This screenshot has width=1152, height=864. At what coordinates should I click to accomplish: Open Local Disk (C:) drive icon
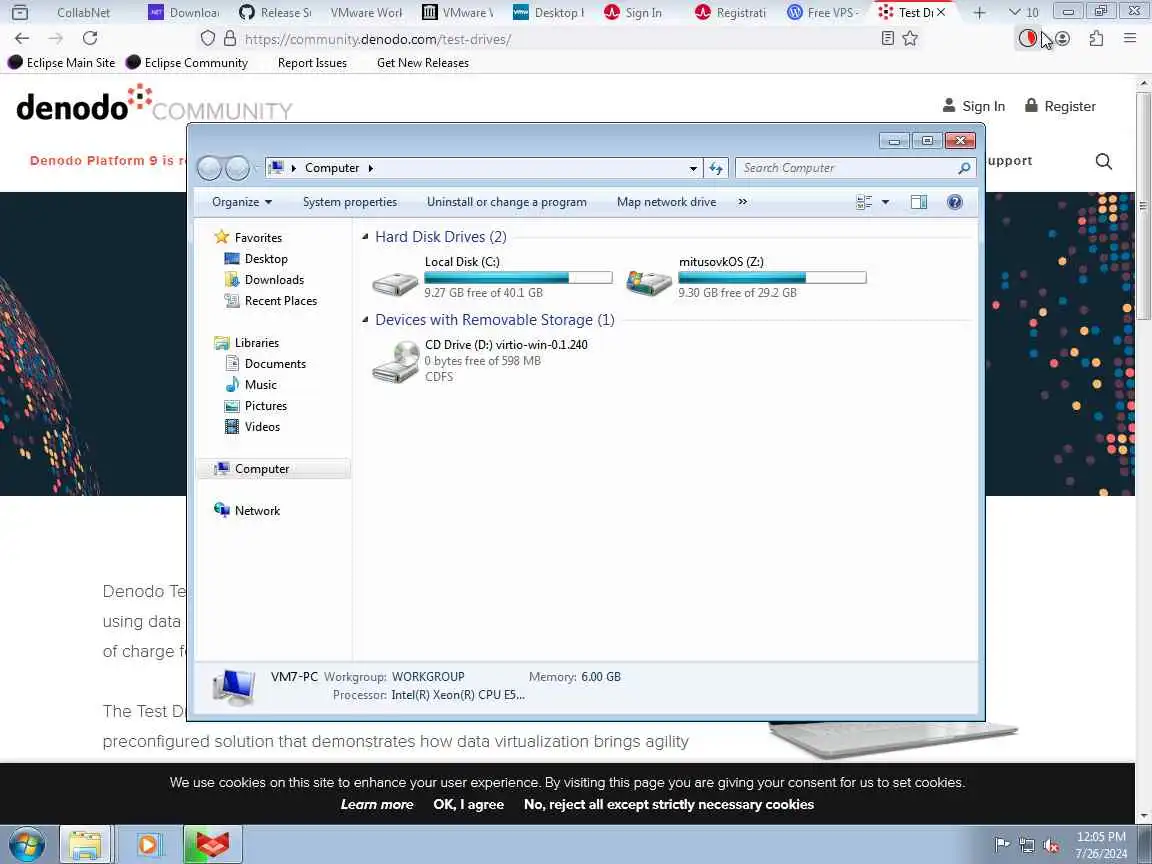point(395,283)
